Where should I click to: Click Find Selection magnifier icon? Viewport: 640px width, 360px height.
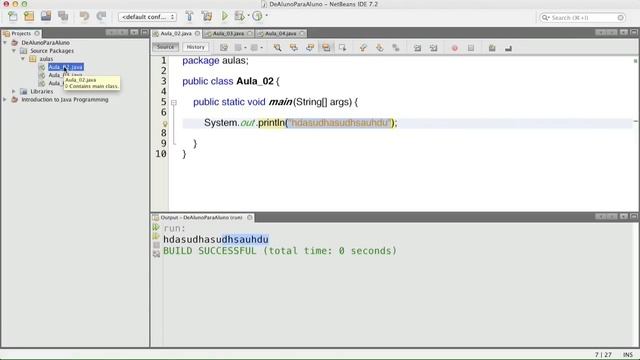point(277,48)
